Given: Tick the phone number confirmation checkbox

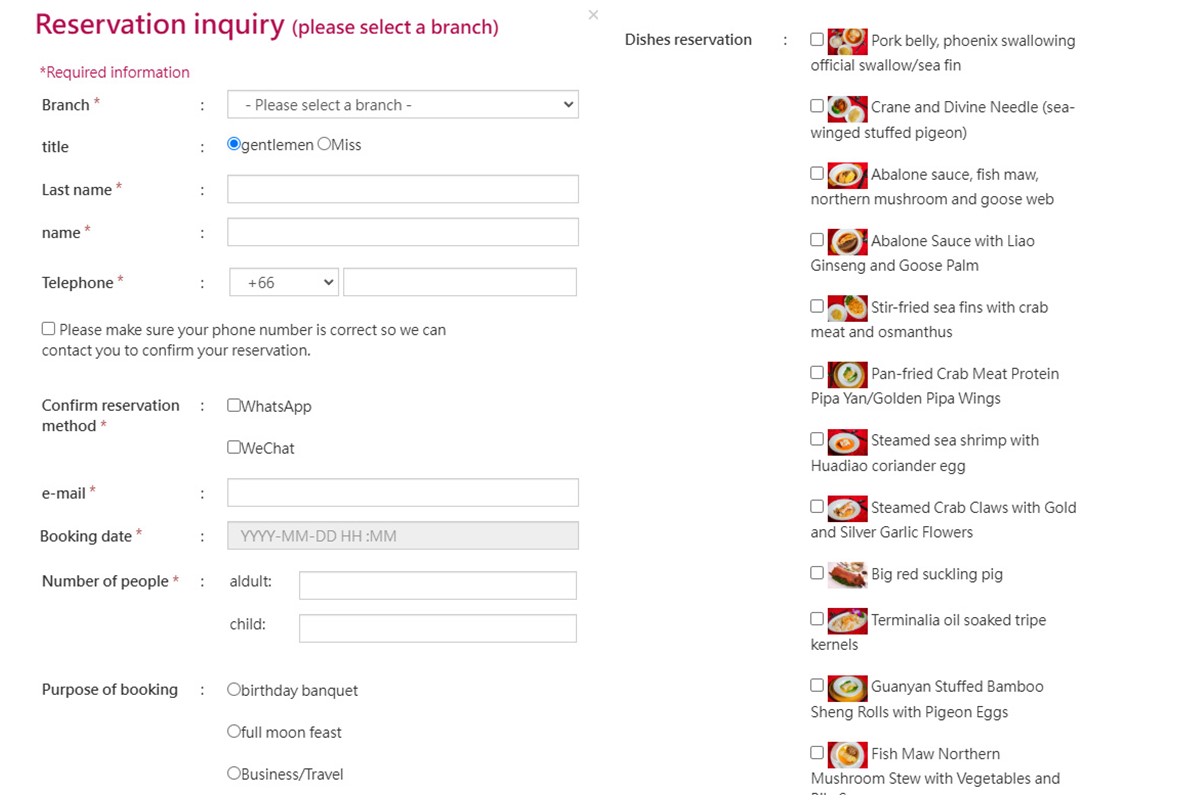Looking at the screenshot, I should point(48,328).
